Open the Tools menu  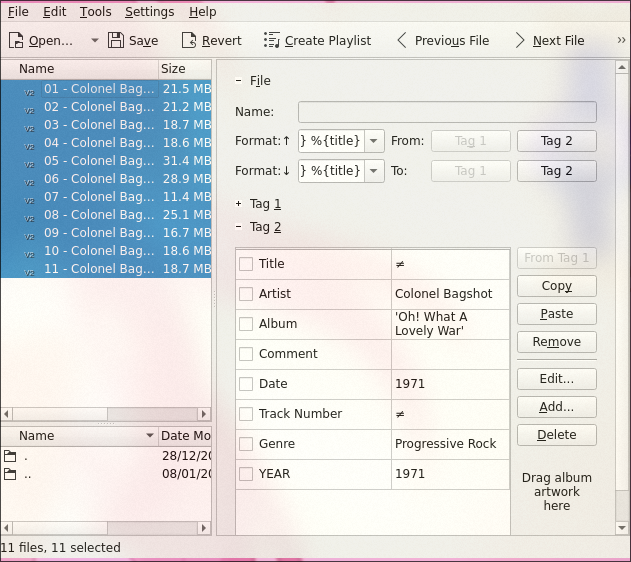(96, 12)
